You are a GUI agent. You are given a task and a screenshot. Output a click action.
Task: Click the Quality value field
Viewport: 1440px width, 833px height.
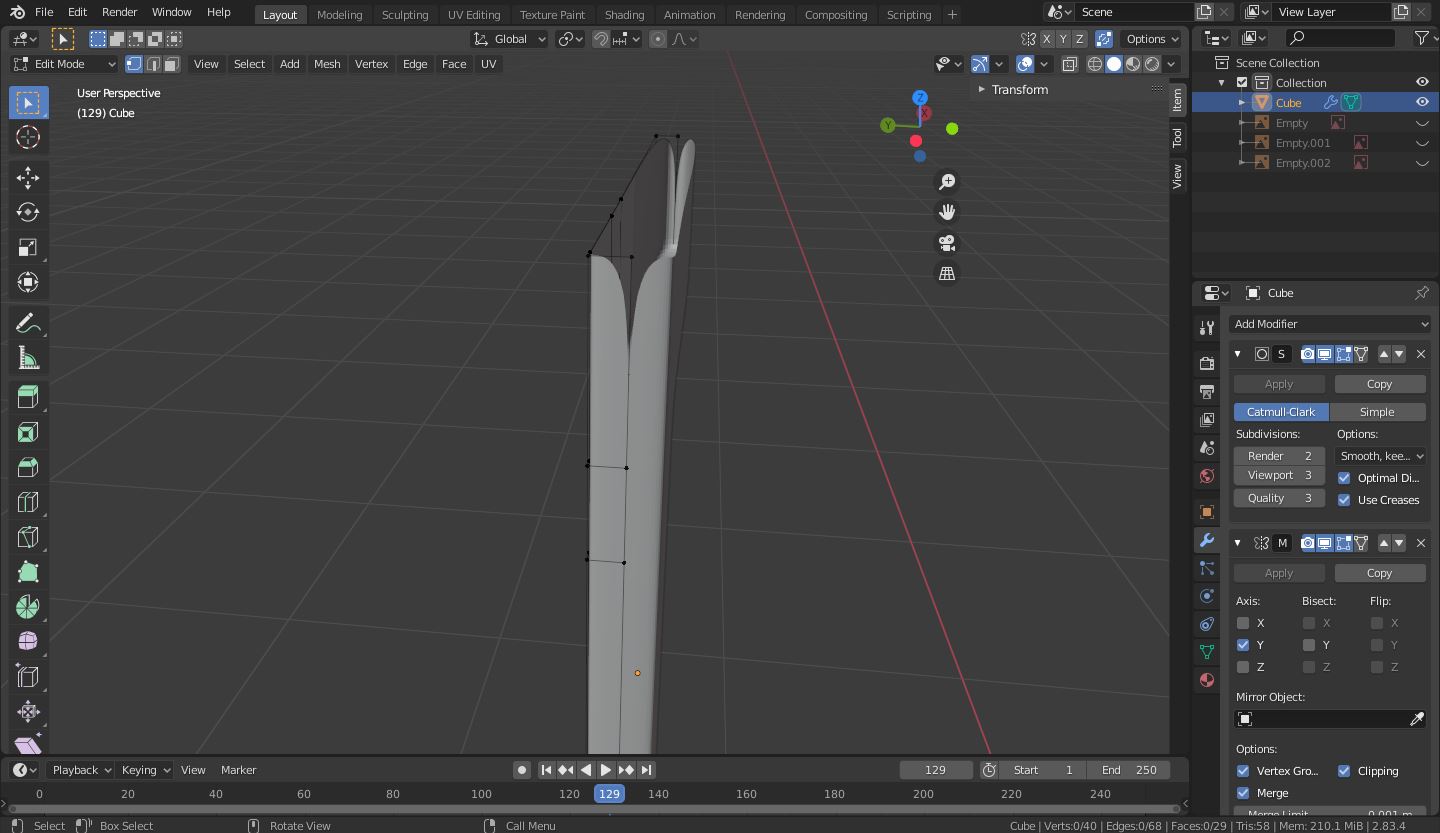click(x=1279, y=498)
